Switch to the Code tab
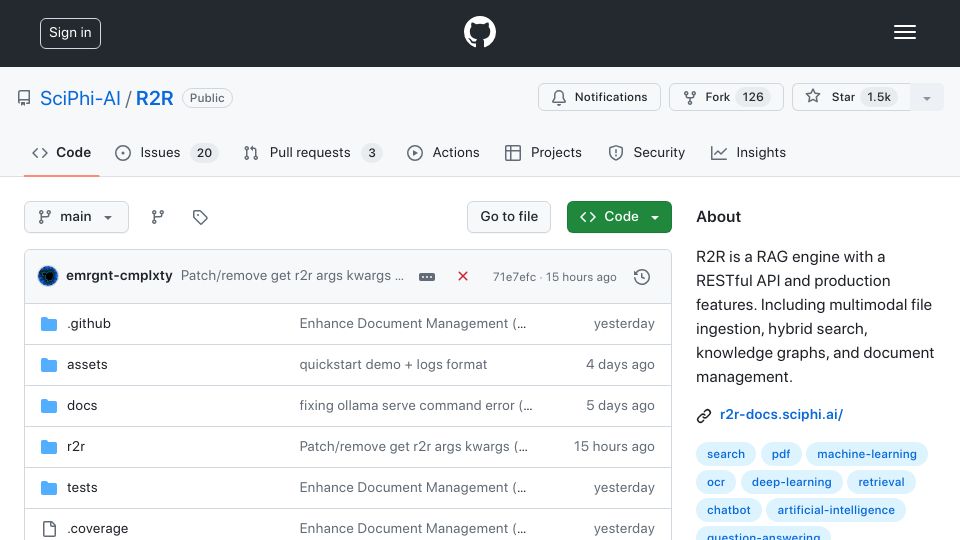 click(x=62, y=152)
